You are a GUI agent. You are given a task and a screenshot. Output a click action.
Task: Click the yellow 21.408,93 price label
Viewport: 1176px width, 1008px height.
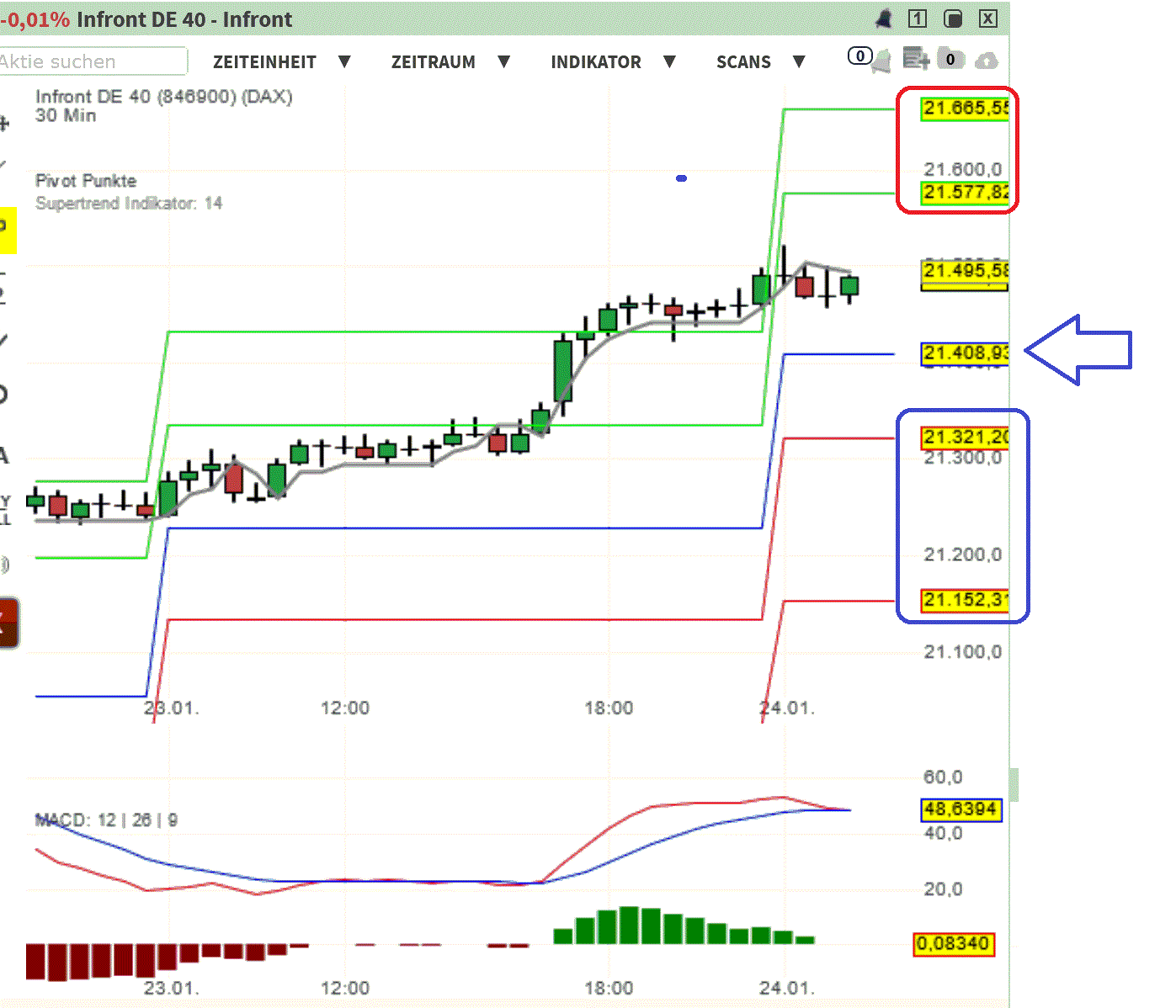[x=965, y=353]
